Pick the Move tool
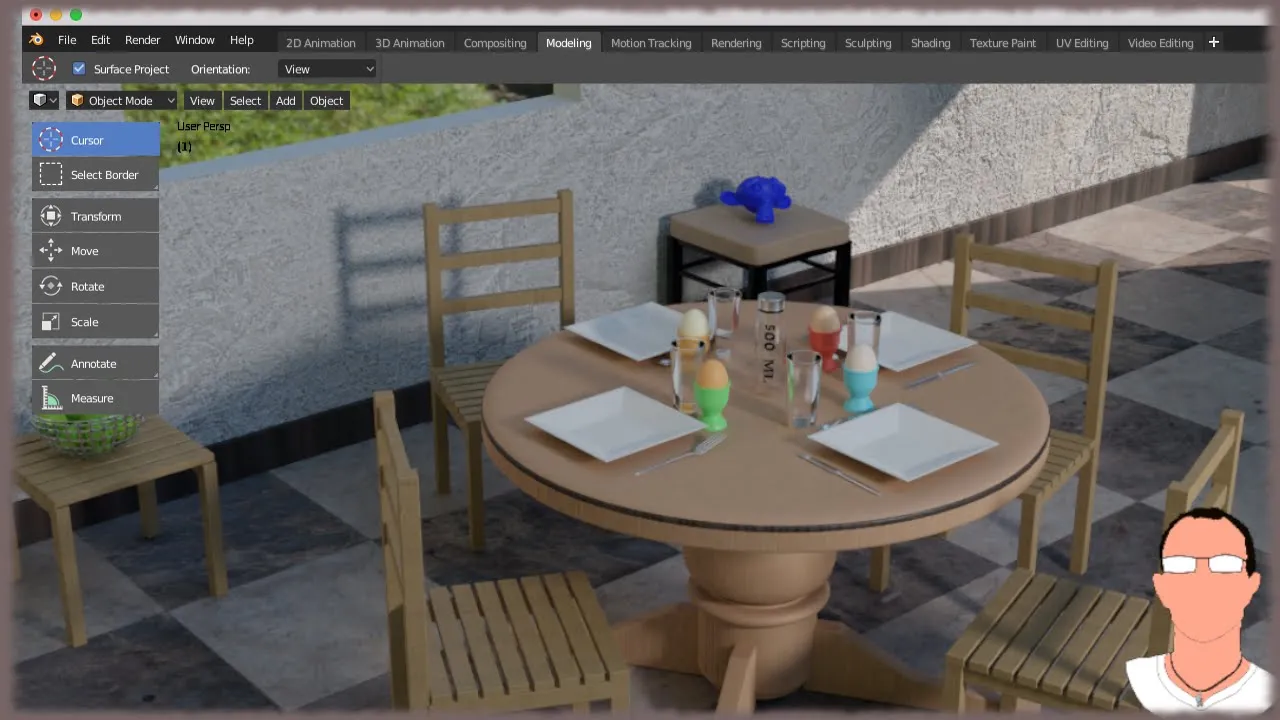1280x720 pixels. point(95,251)
